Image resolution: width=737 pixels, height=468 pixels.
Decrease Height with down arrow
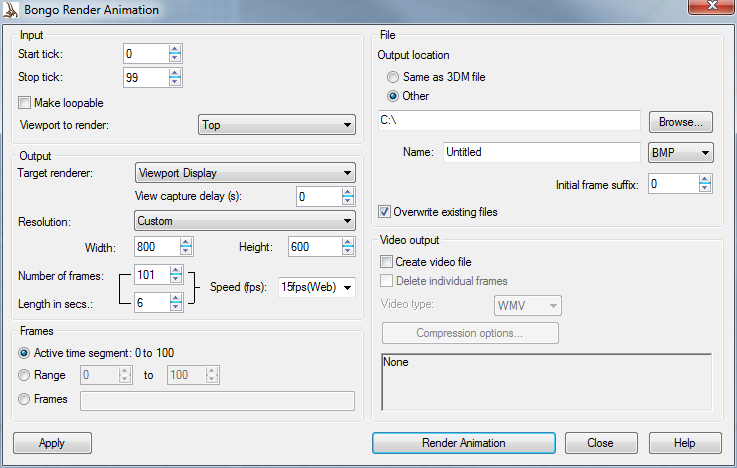point(348,251)
